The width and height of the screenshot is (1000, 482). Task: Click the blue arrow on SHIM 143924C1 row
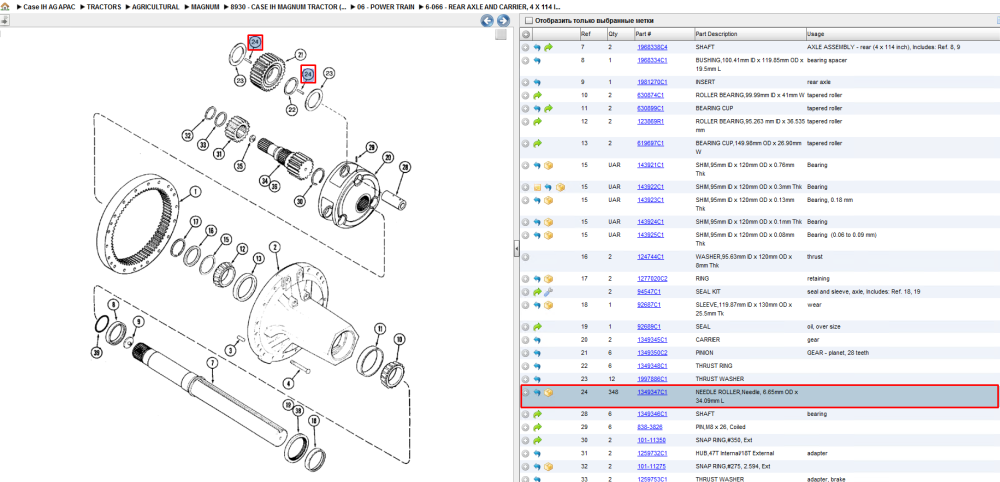click(537, 222)
